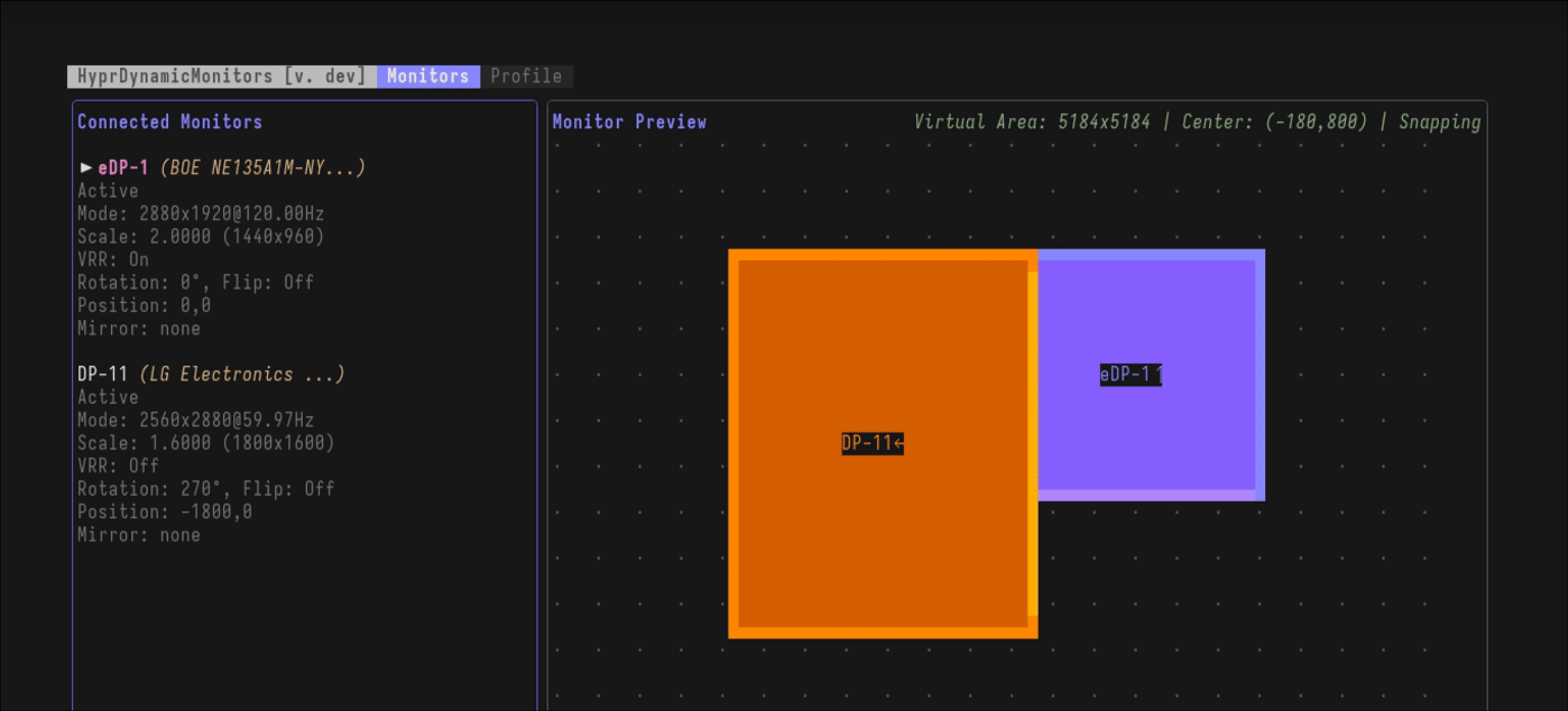This screenshot has width=1568, height=711.
Task: Click DP-11 Mode 2560x2880@59.97Hz line
Action: click(195, 420)
